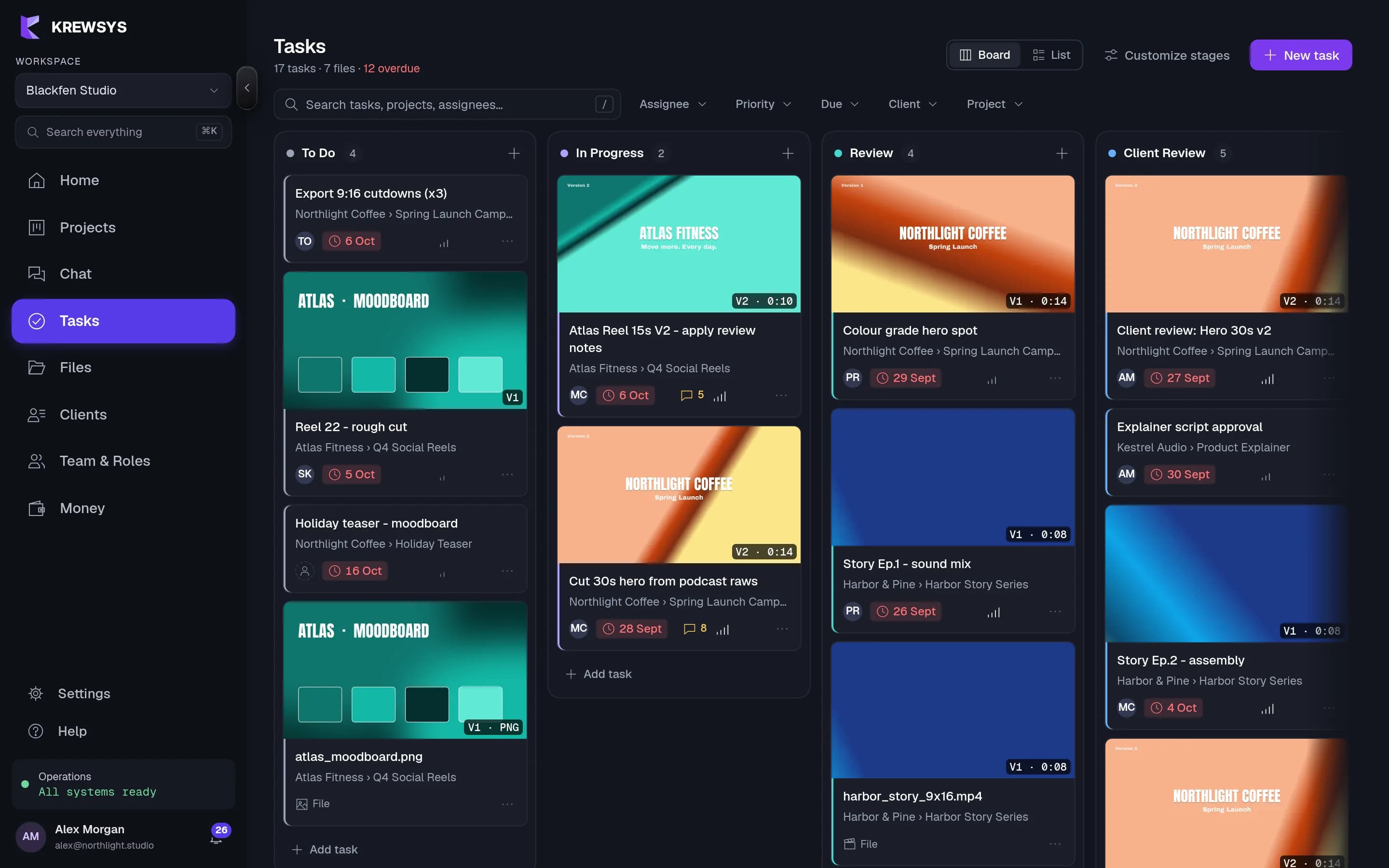Viewport: 1389px width, 868px height.
Task: Open more options on harbor_story_9x16.mp4 card
Action: coord(1054,844)
